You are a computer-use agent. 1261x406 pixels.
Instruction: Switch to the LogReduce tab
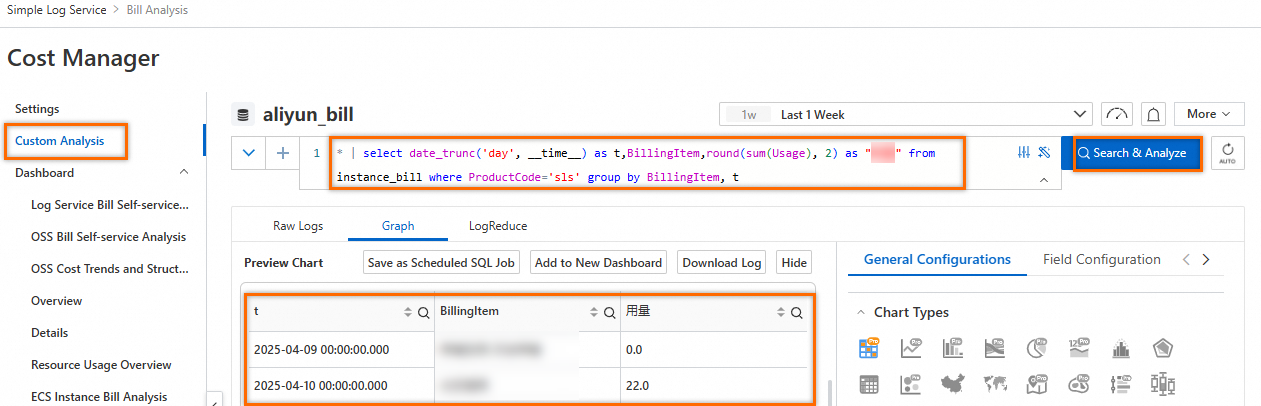point(498,226)
